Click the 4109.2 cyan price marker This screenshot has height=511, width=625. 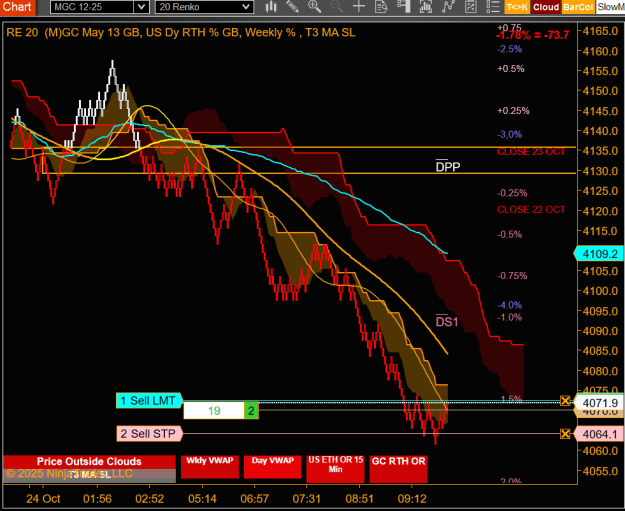[x=599, y=254]
